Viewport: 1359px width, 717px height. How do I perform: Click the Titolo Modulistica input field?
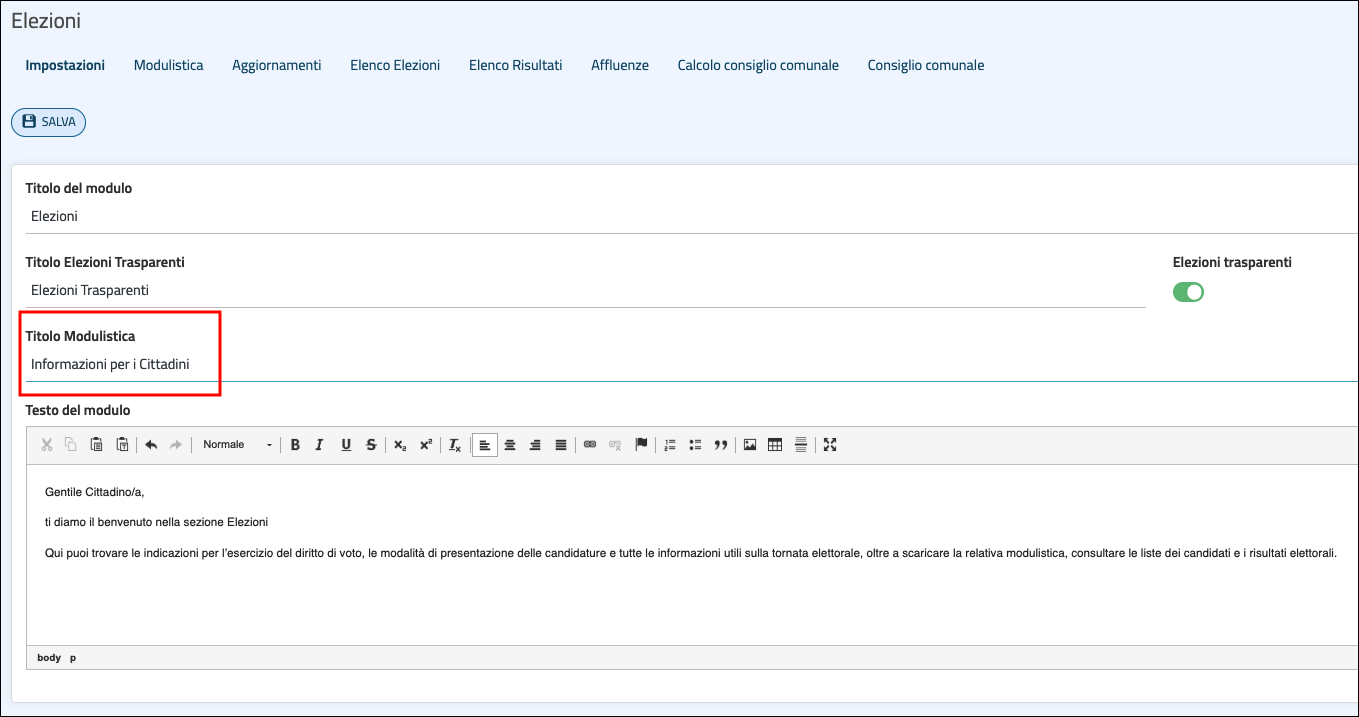[600, 365]
